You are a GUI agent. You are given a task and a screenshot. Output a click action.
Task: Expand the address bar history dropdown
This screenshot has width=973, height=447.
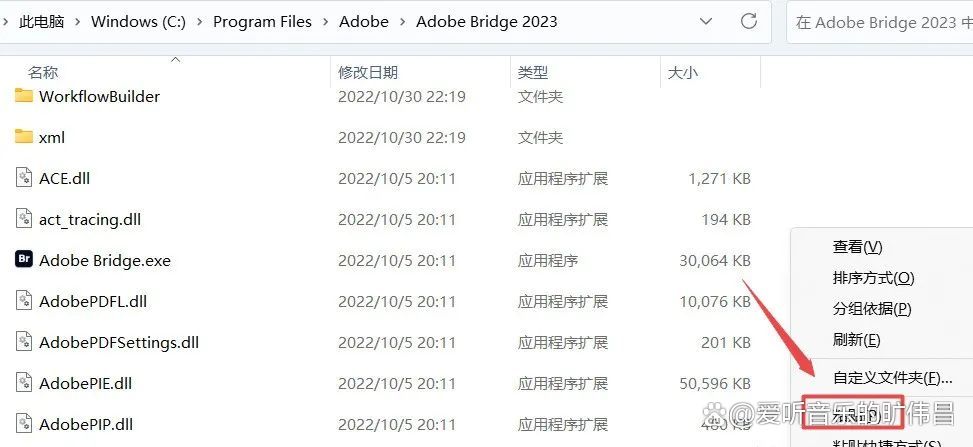tap(706, 22)
